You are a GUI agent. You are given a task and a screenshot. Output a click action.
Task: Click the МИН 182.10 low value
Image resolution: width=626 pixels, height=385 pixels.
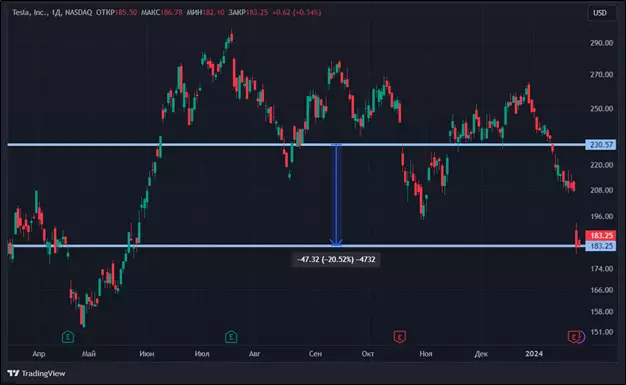[206, 12]
